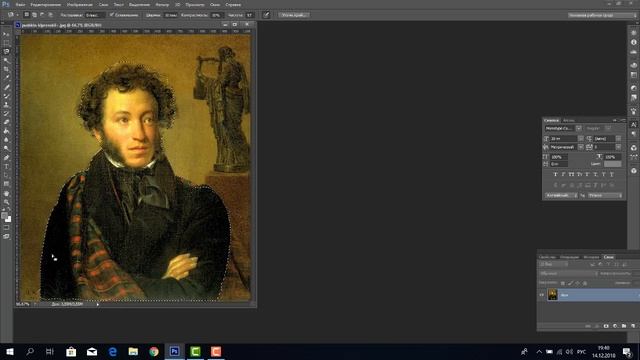Open the Файл menu
The height and width of the screenshot is (360, 640).
coord(20,4)
